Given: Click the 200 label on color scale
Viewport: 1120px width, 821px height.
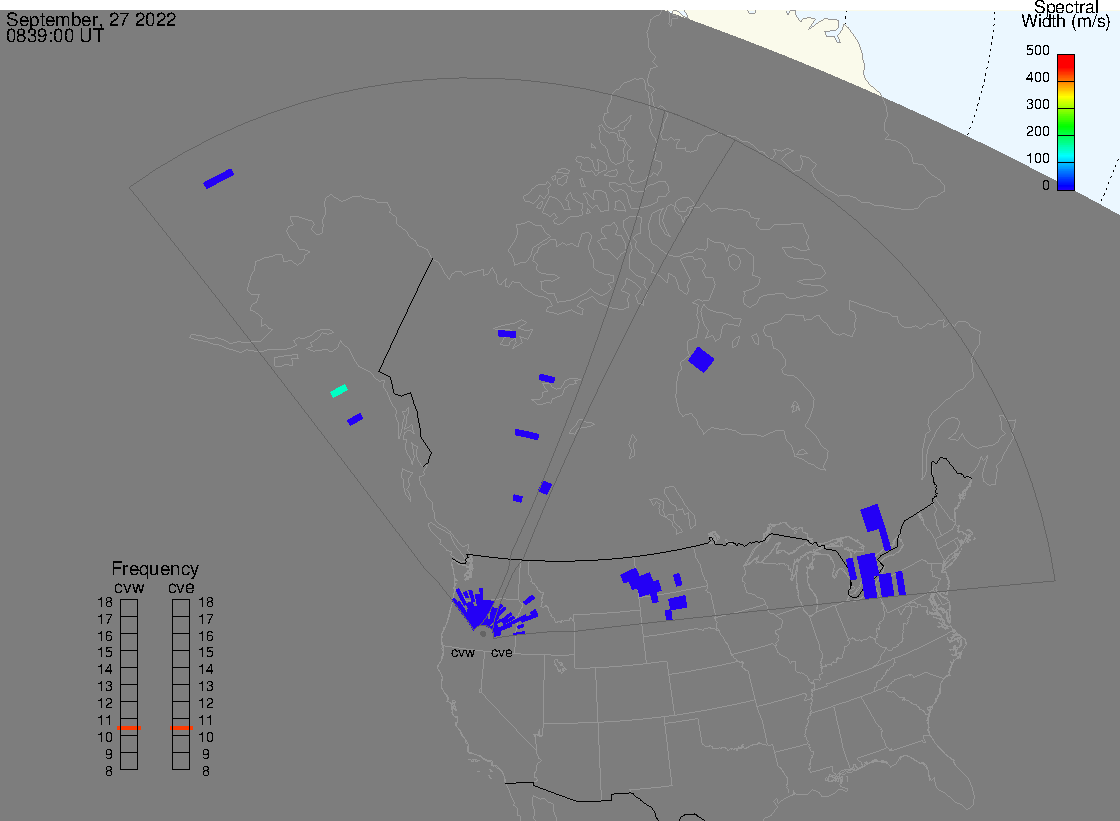Looking at the screenshot, I should pos(1037,131).
